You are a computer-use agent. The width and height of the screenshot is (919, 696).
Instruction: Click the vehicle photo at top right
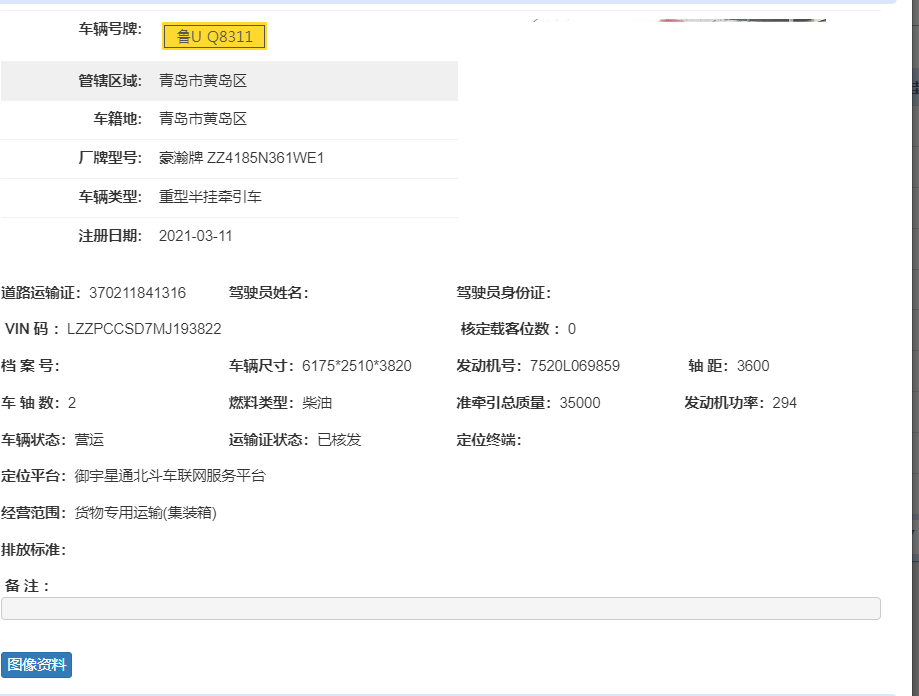(x=678, y=18)
